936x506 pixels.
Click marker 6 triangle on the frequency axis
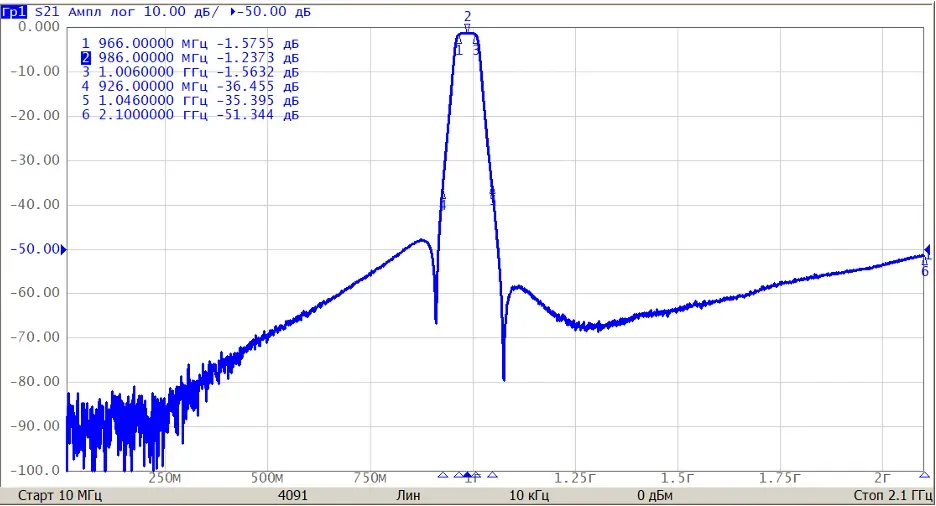pyautogui.click(x=924, y=475)
